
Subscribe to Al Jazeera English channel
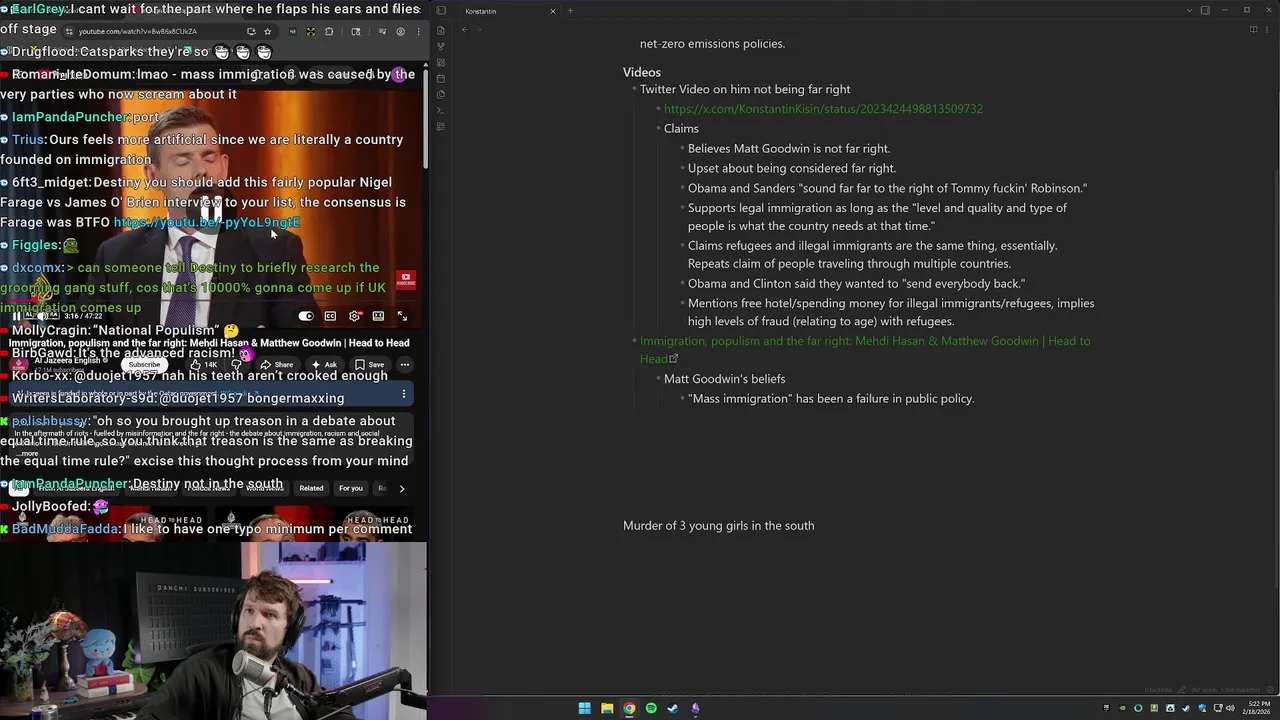coord(144,365)
